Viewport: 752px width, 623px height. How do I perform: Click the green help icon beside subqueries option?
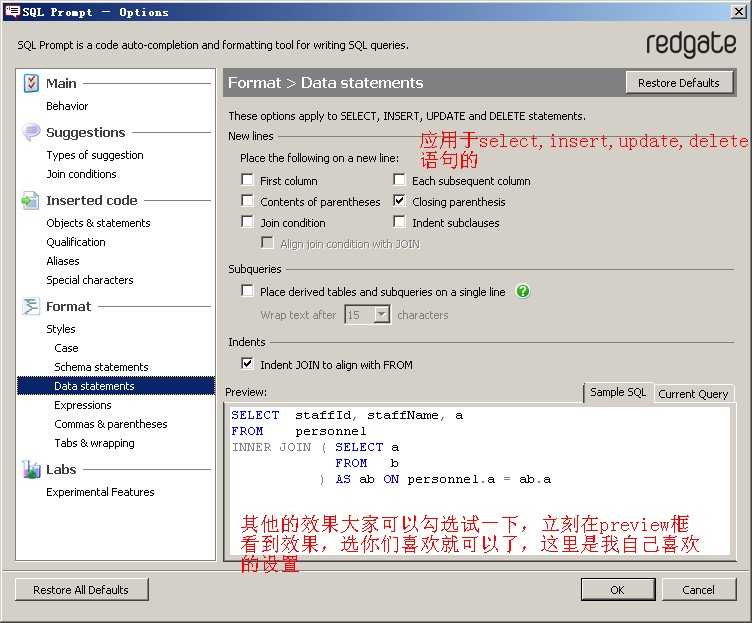click(523, 291)
